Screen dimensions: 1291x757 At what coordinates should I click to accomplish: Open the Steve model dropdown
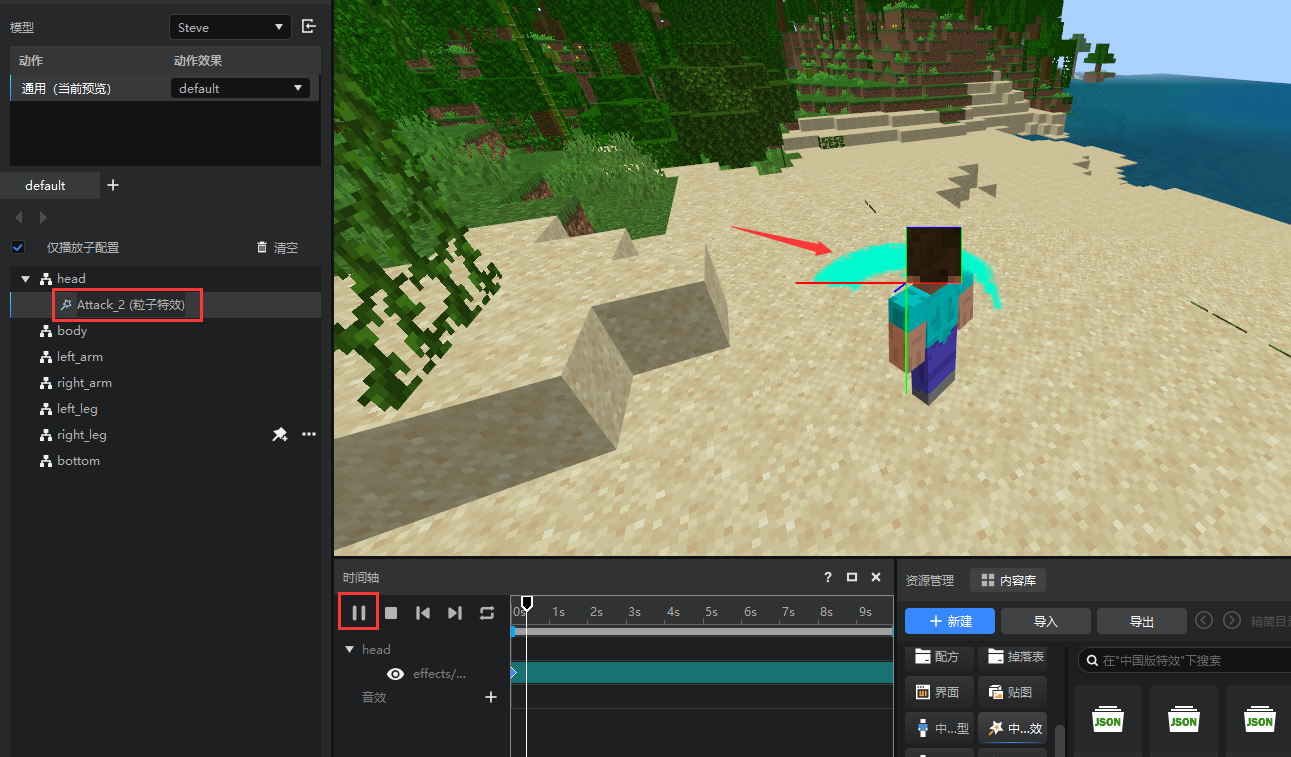click(x=230, y=27)
